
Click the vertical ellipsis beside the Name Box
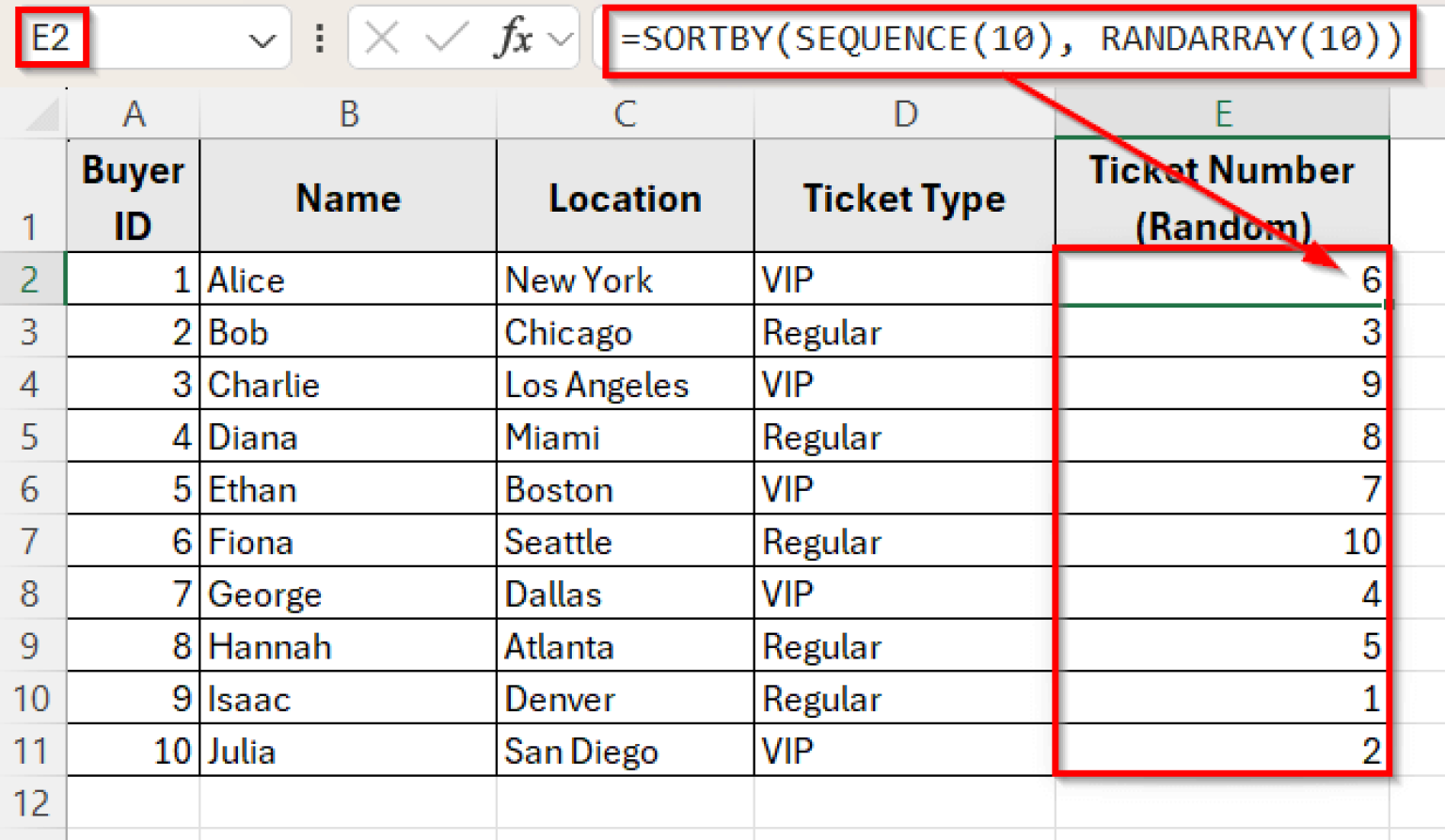tap(319, 39)
